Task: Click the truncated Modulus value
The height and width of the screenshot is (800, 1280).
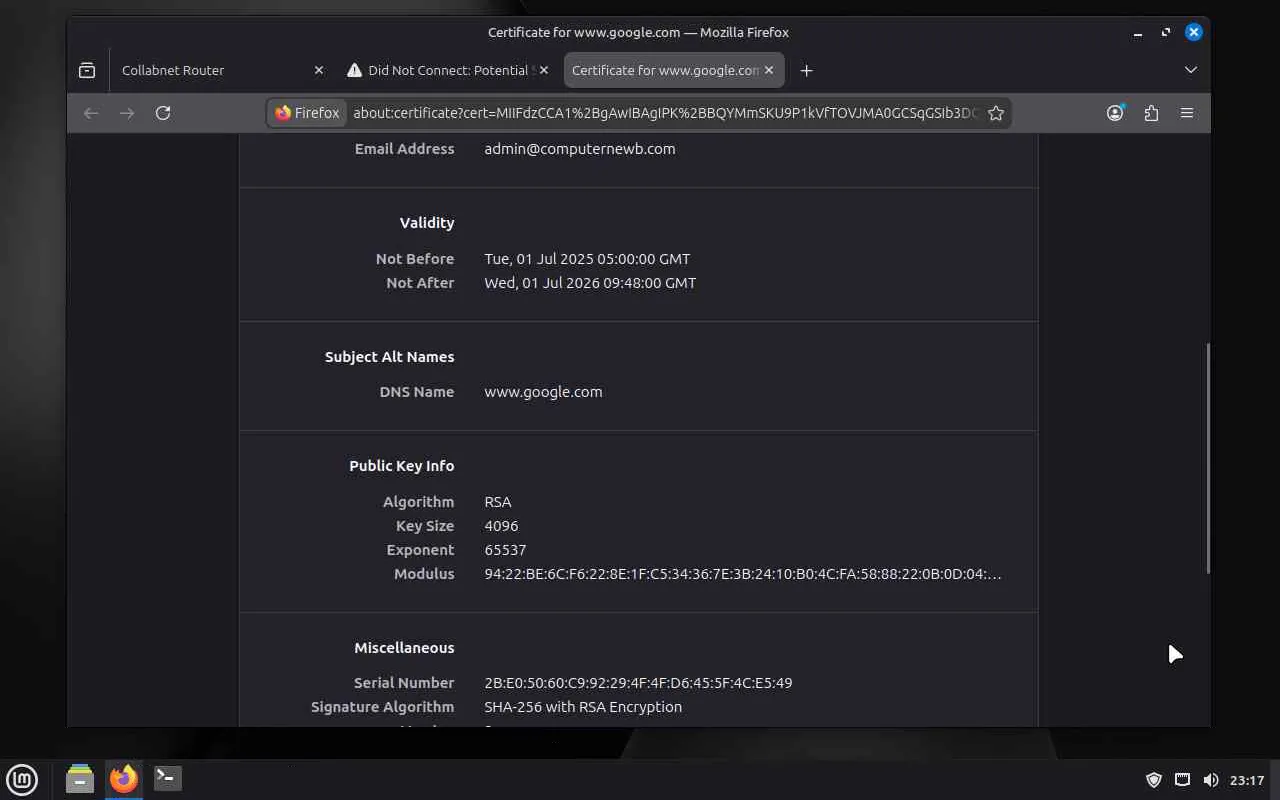Action: click(742, 574)
